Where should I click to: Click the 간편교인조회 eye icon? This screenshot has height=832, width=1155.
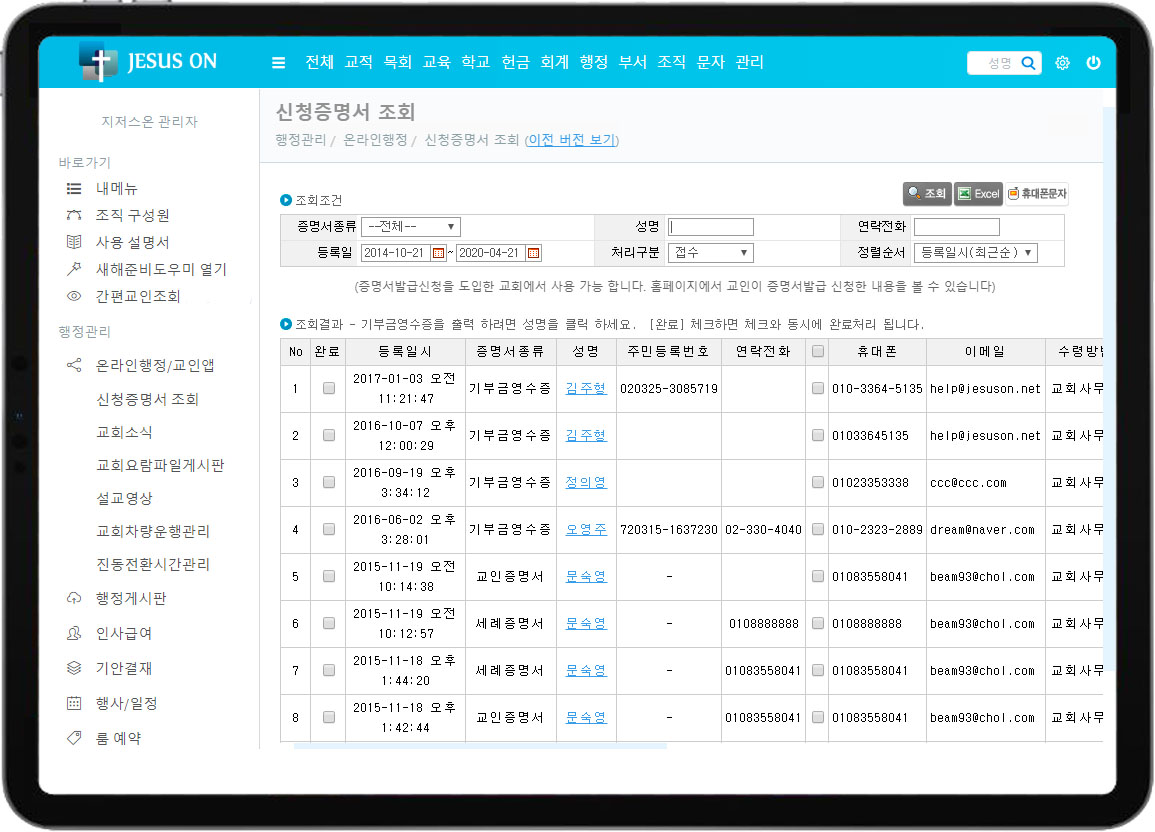pyautogui.click(x=73, y=296)
